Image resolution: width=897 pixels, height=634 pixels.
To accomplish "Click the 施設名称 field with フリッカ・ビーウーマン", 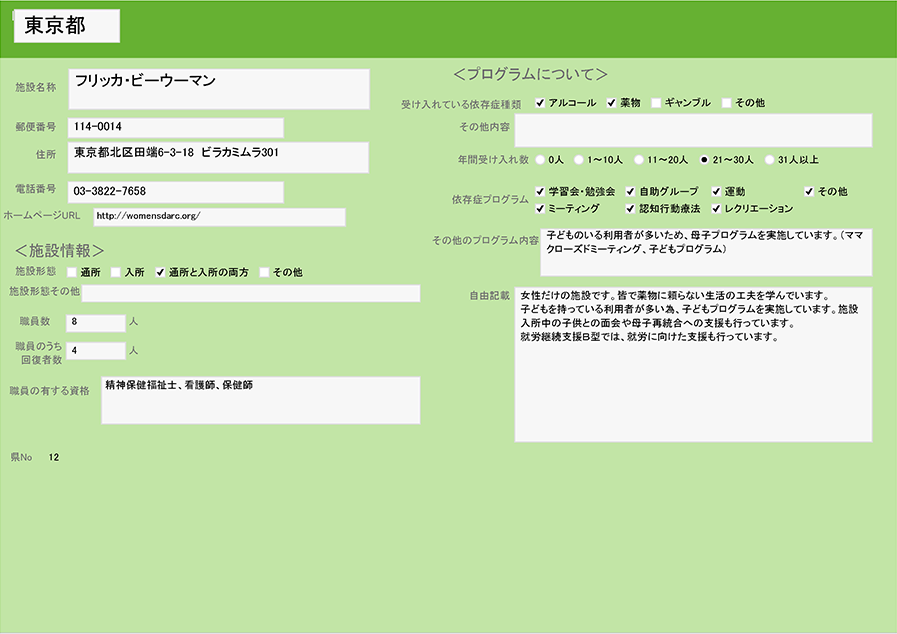I will 218,89.
